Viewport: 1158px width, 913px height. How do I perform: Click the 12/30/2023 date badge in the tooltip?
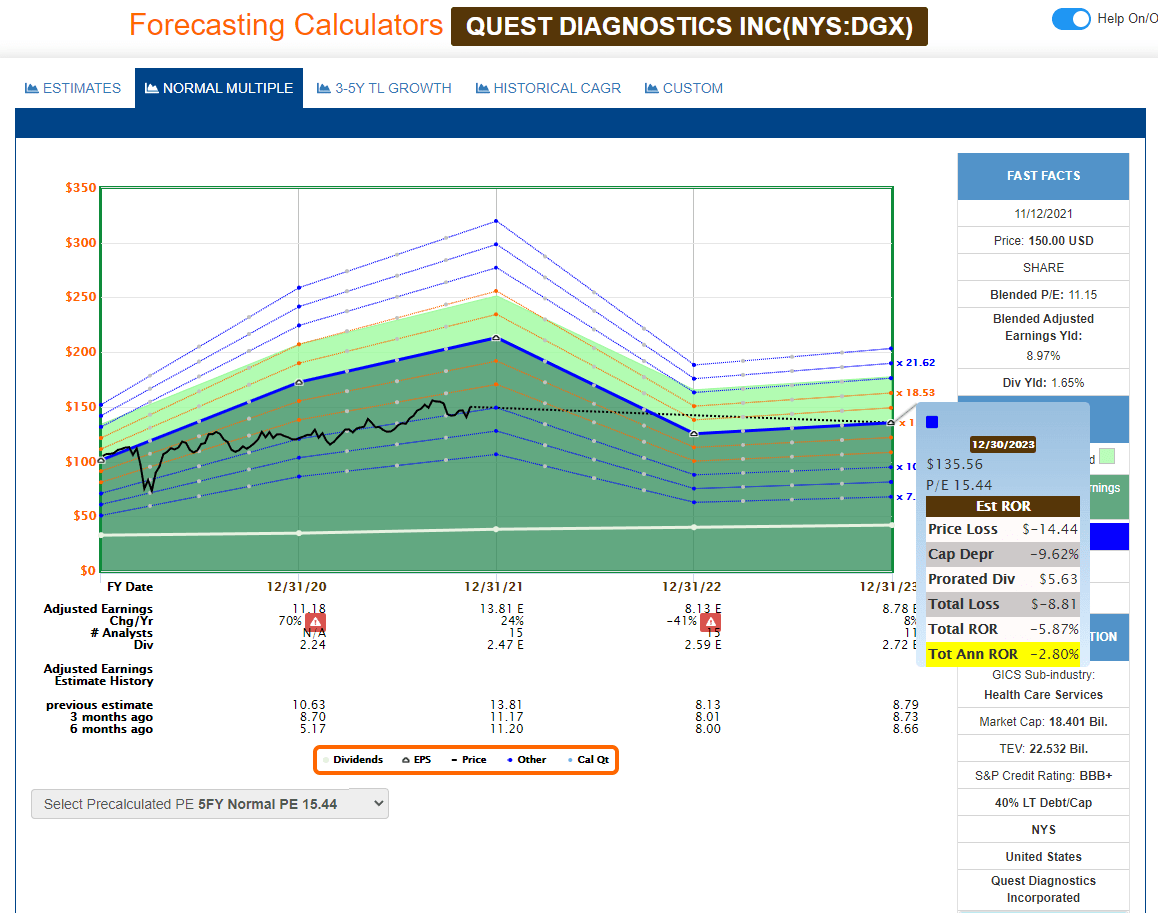tap(1003, 443)
